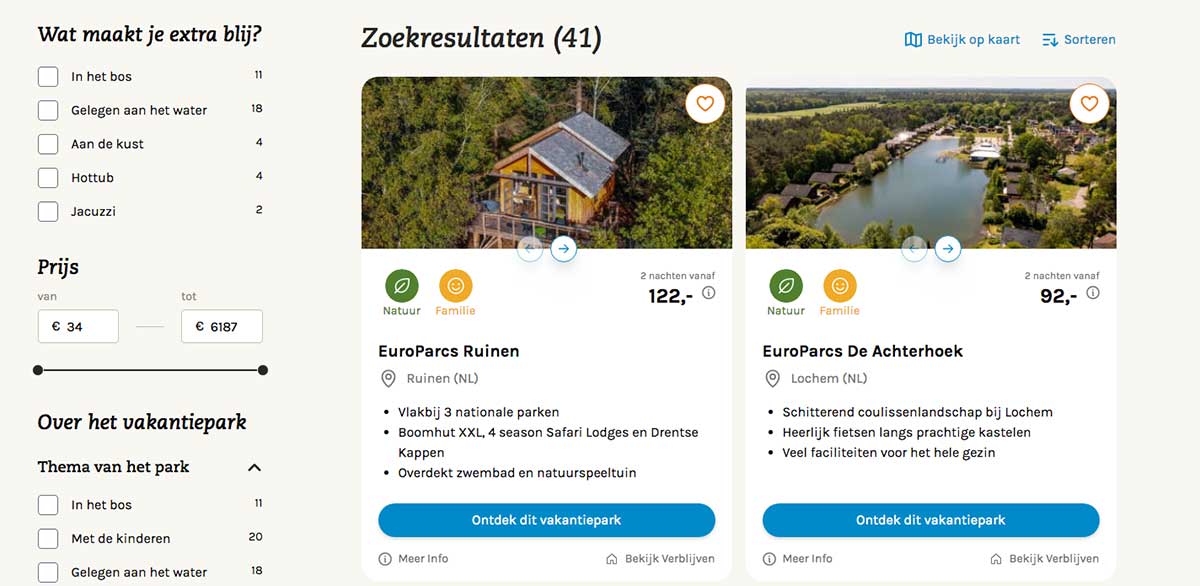Click Ontdek dit vakantiepark for De Achterhoek
The image size is (1200, 586).
click(x=930, y=520)
